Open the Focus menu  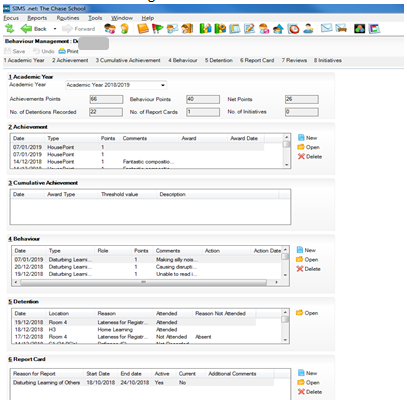tap(11, 18)
